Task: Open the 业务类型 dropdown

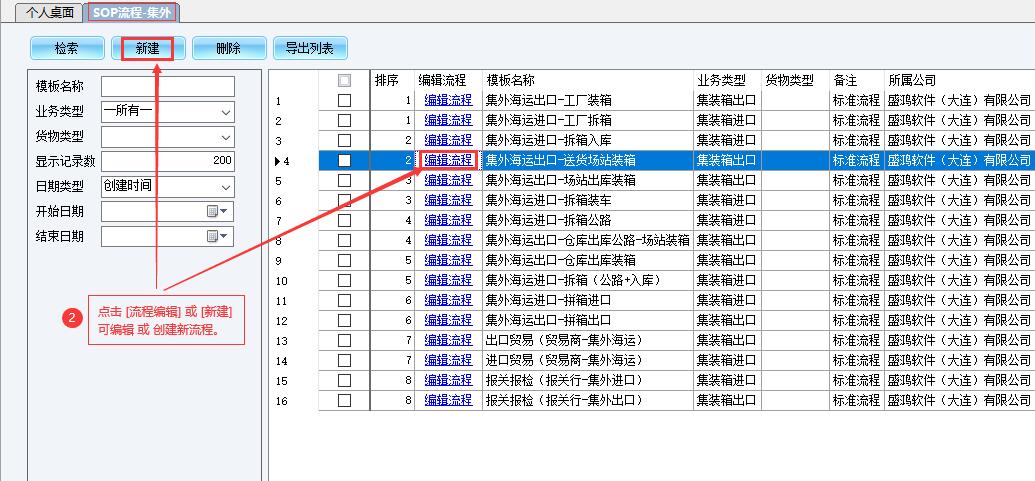Action: [225, 111]
